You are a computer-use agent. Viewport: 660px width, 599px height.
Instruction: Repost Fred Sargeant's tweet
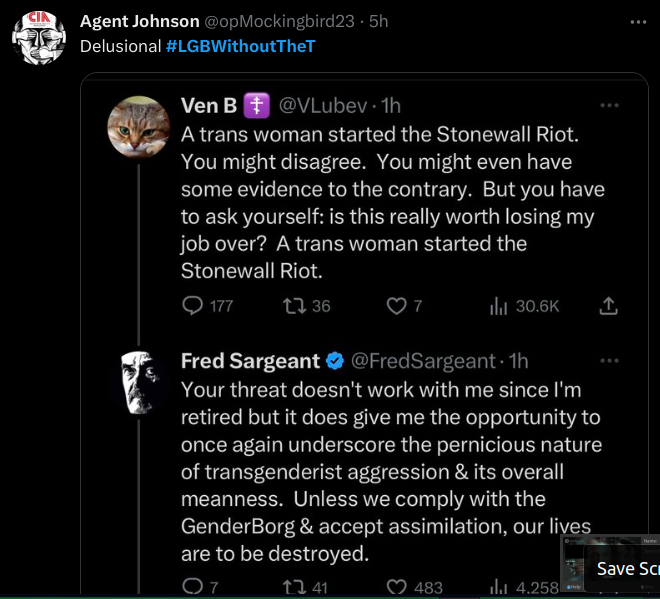[293, 587]
